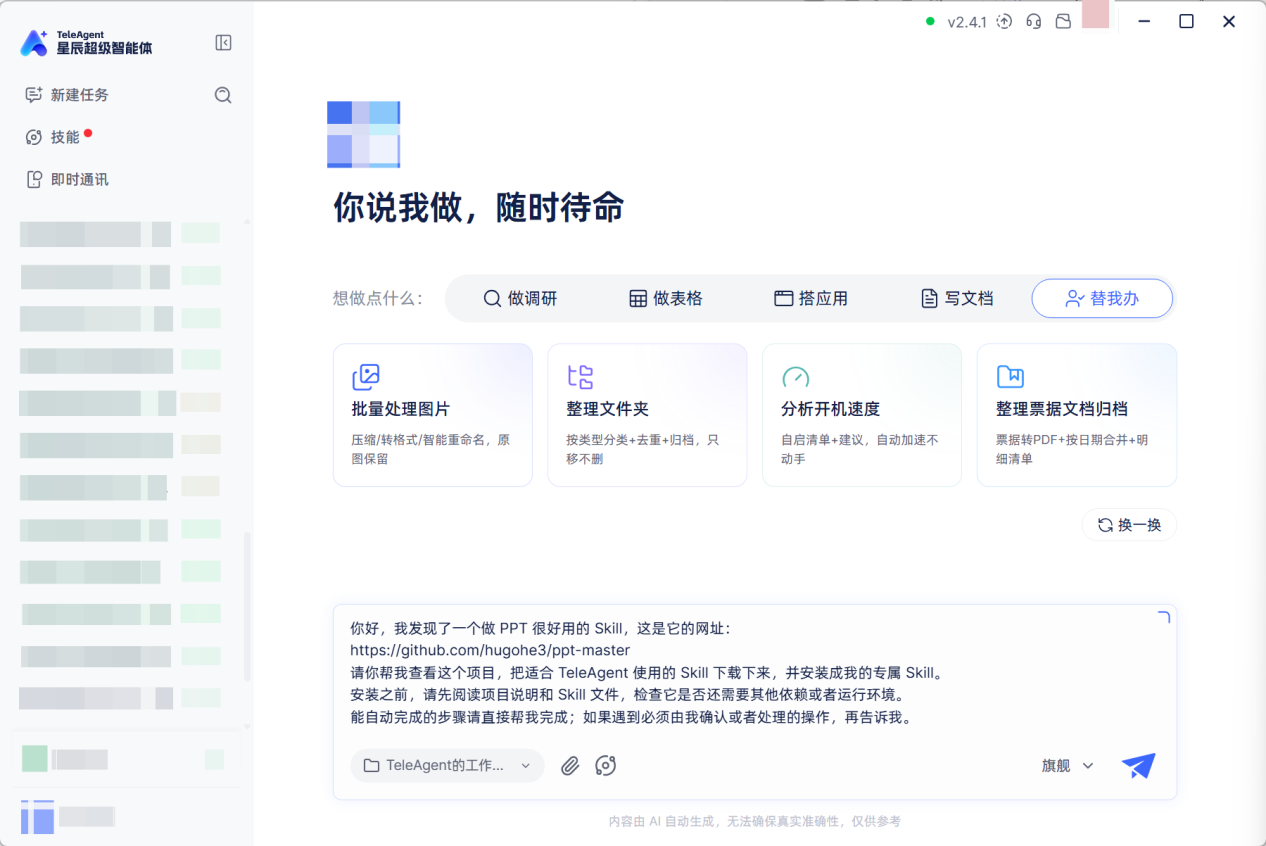Select the 做调研 research tab
The image size is (1266, 846).
(520, 298)
